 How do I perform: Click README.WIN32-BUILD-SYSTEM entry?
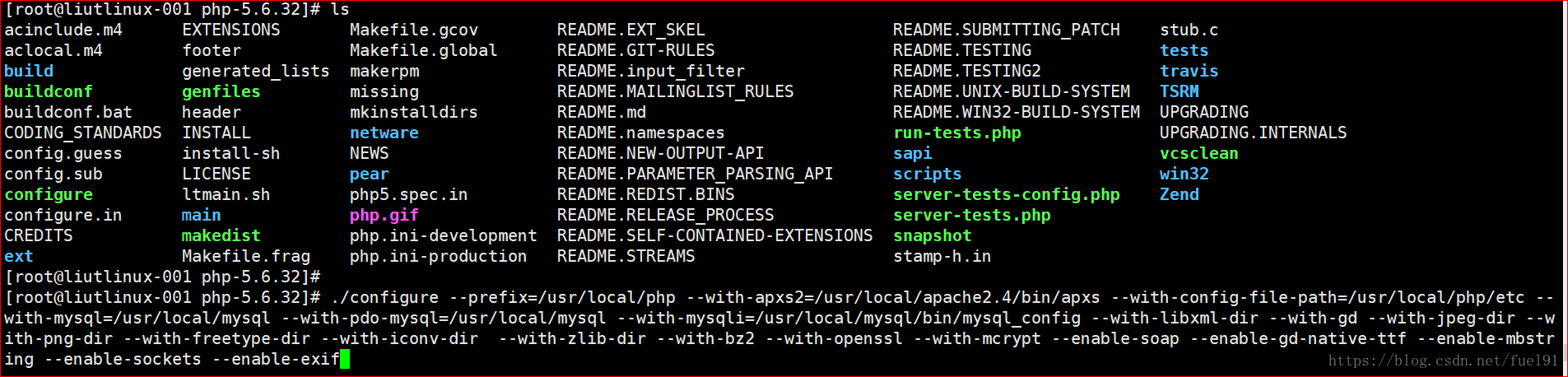1017,113
